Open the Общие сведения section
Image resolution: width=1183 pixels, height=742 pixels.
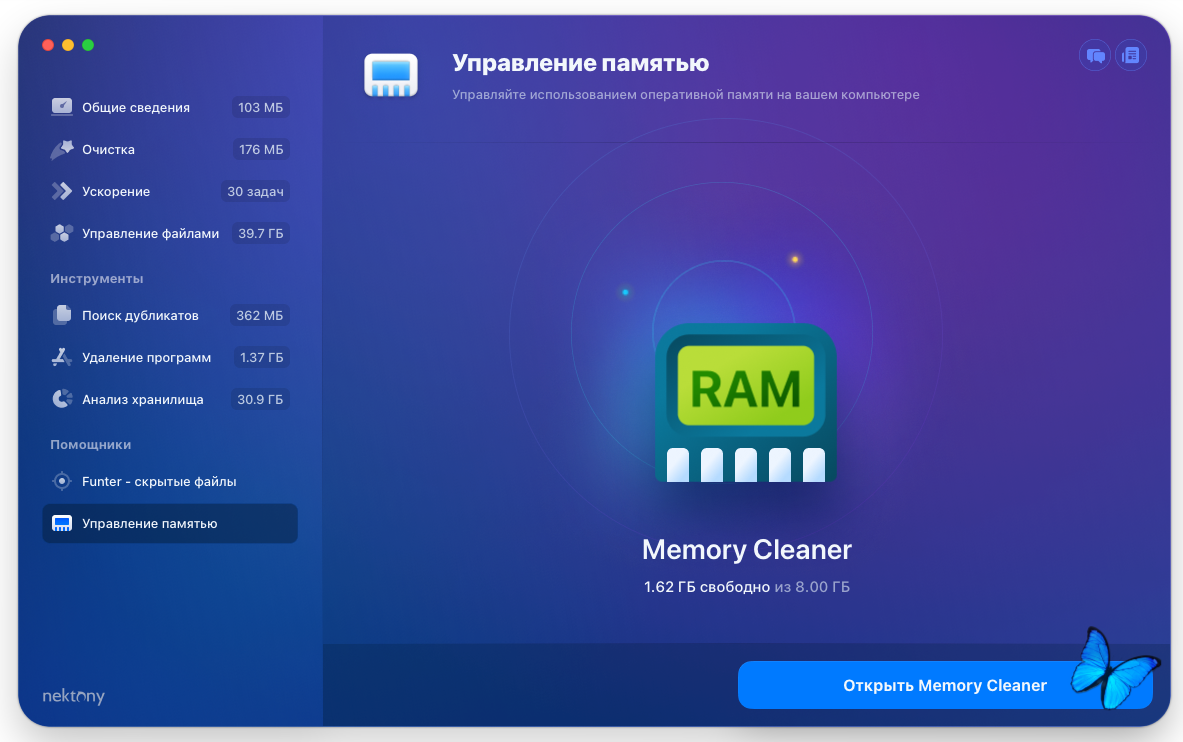(170, 107)
